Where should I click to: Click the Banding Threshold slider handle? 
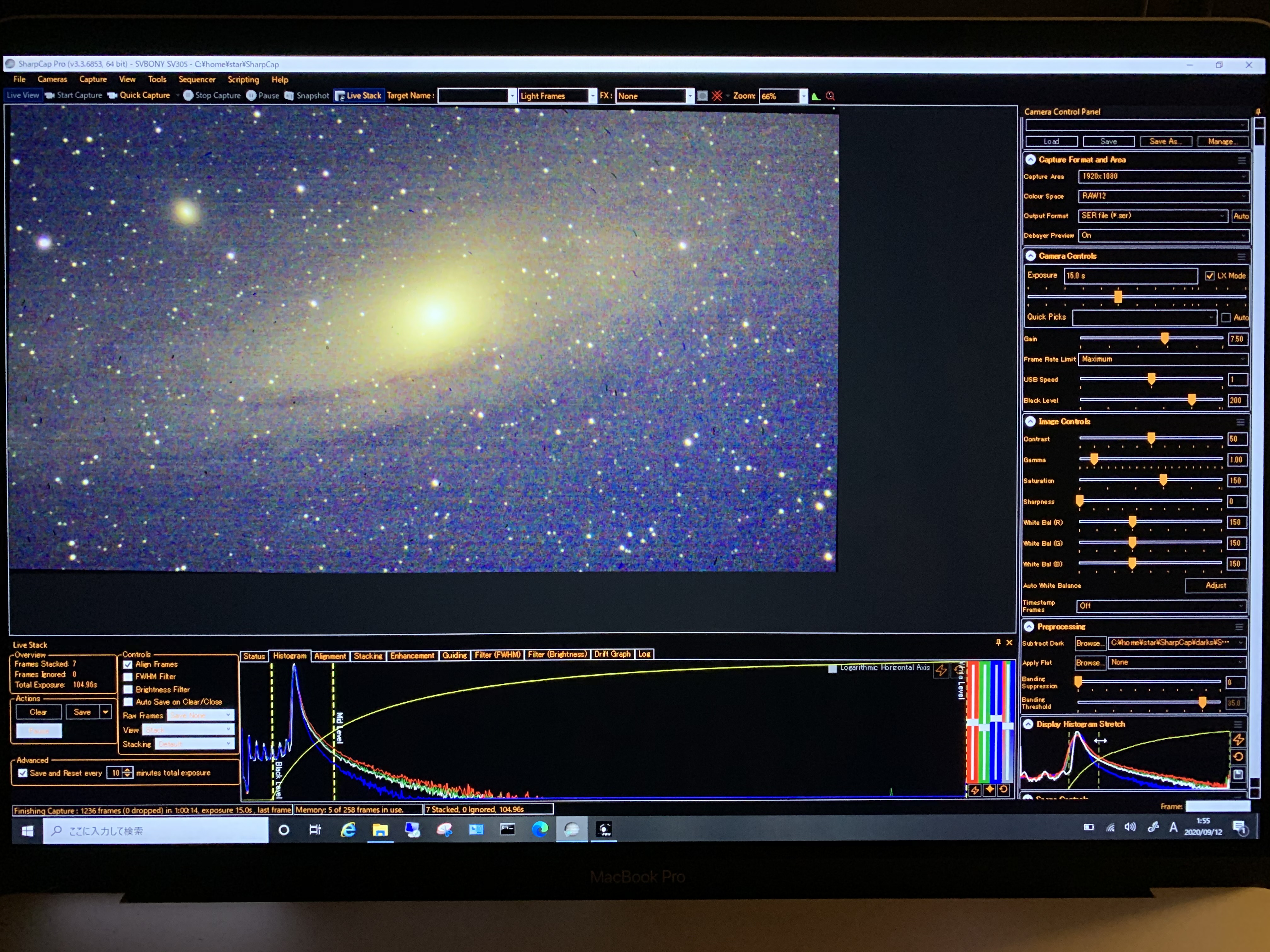[1202, 702]
